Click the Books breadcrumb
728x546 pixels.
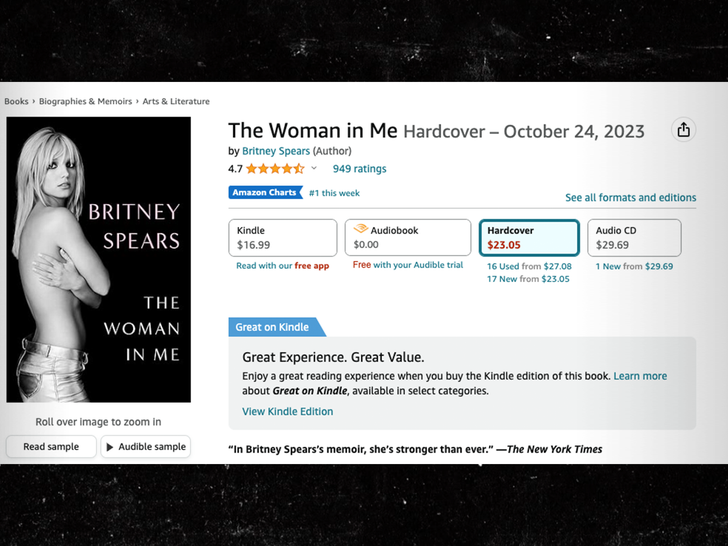coord(16,101)
